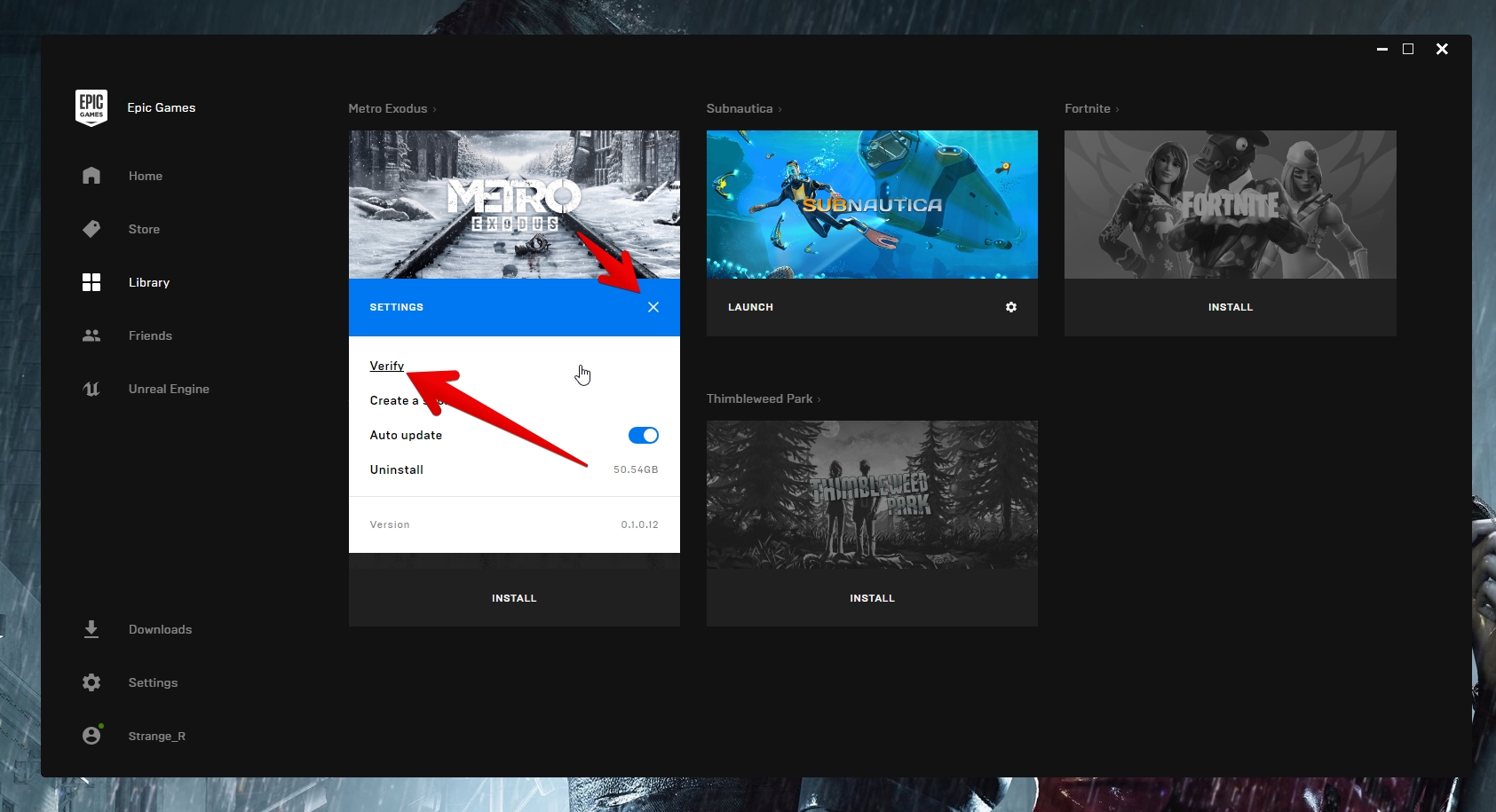
Task: Close the Metro Exodus settings panel
Action: pos(653,307)
